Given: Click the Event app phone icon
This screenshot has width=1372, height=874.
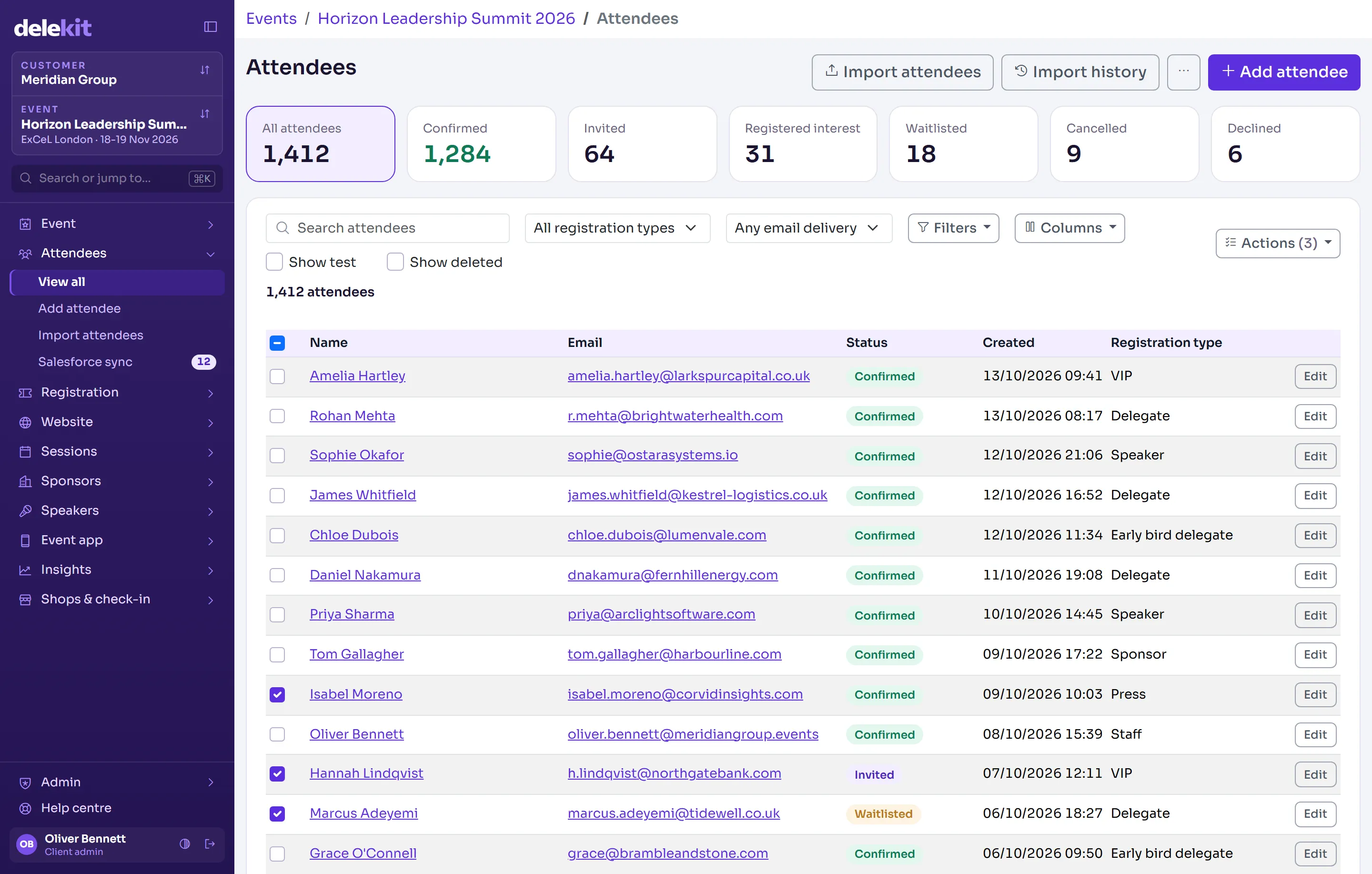Looking at the screenshot, I should pos(25,540).
